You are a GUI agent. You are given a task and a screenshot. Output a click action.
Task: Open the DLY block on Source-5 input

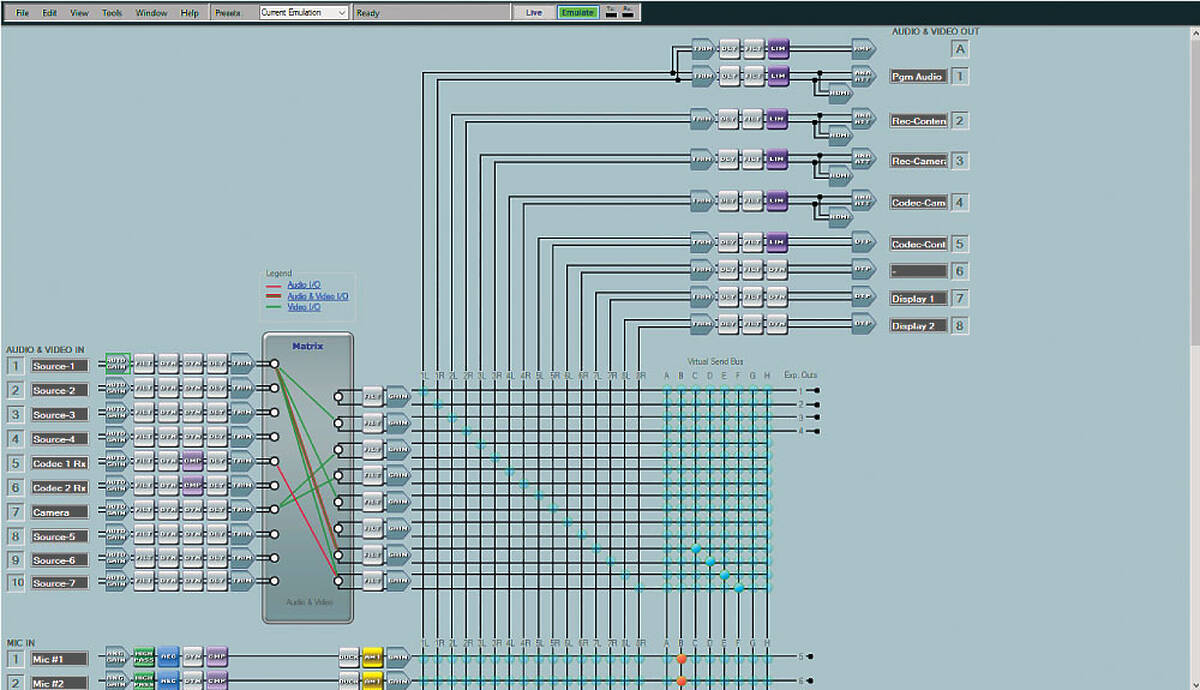pos(217,535)
